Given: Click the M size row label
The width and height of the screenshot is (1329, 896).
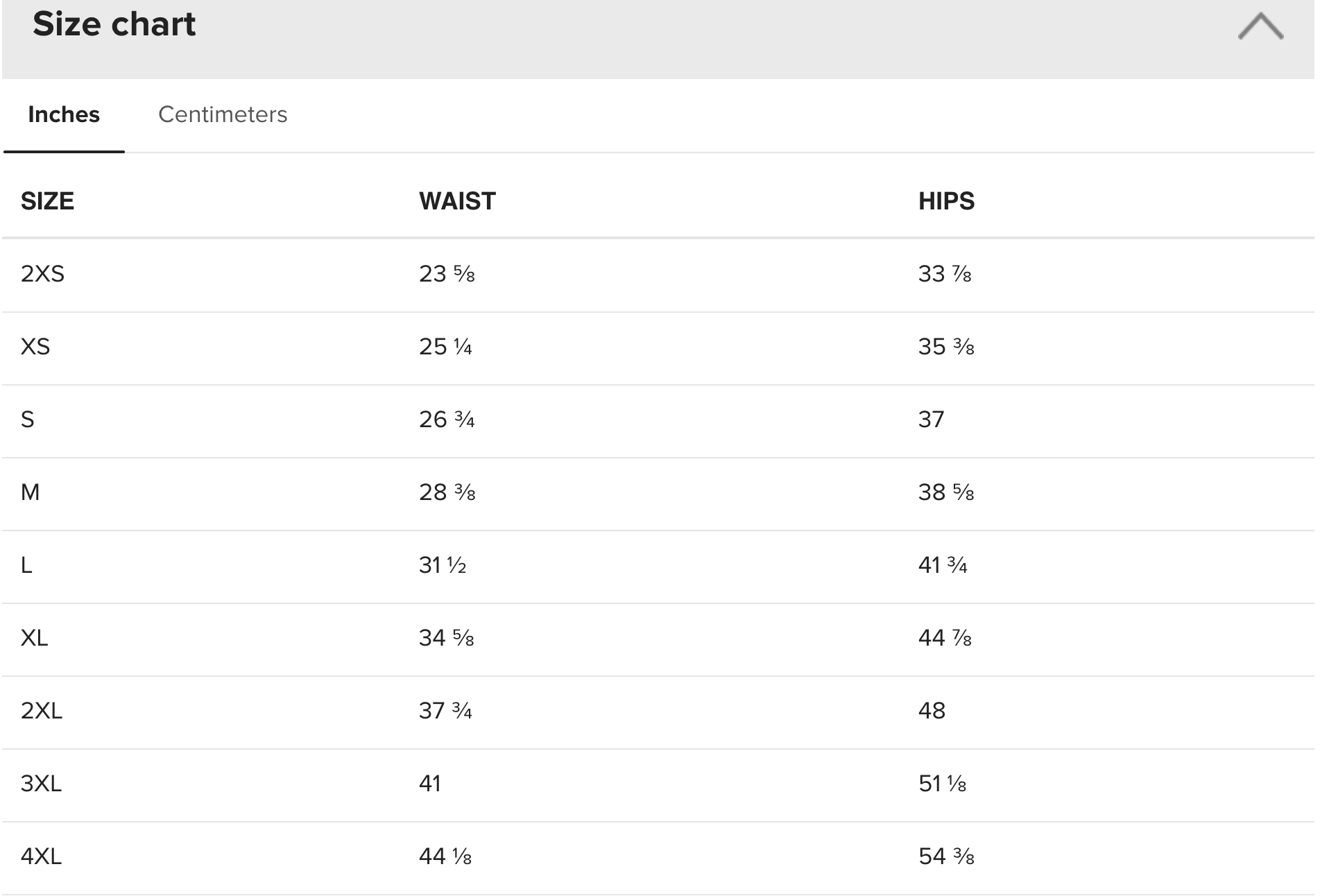Looking at the screenshot, I should coord(31,492).
